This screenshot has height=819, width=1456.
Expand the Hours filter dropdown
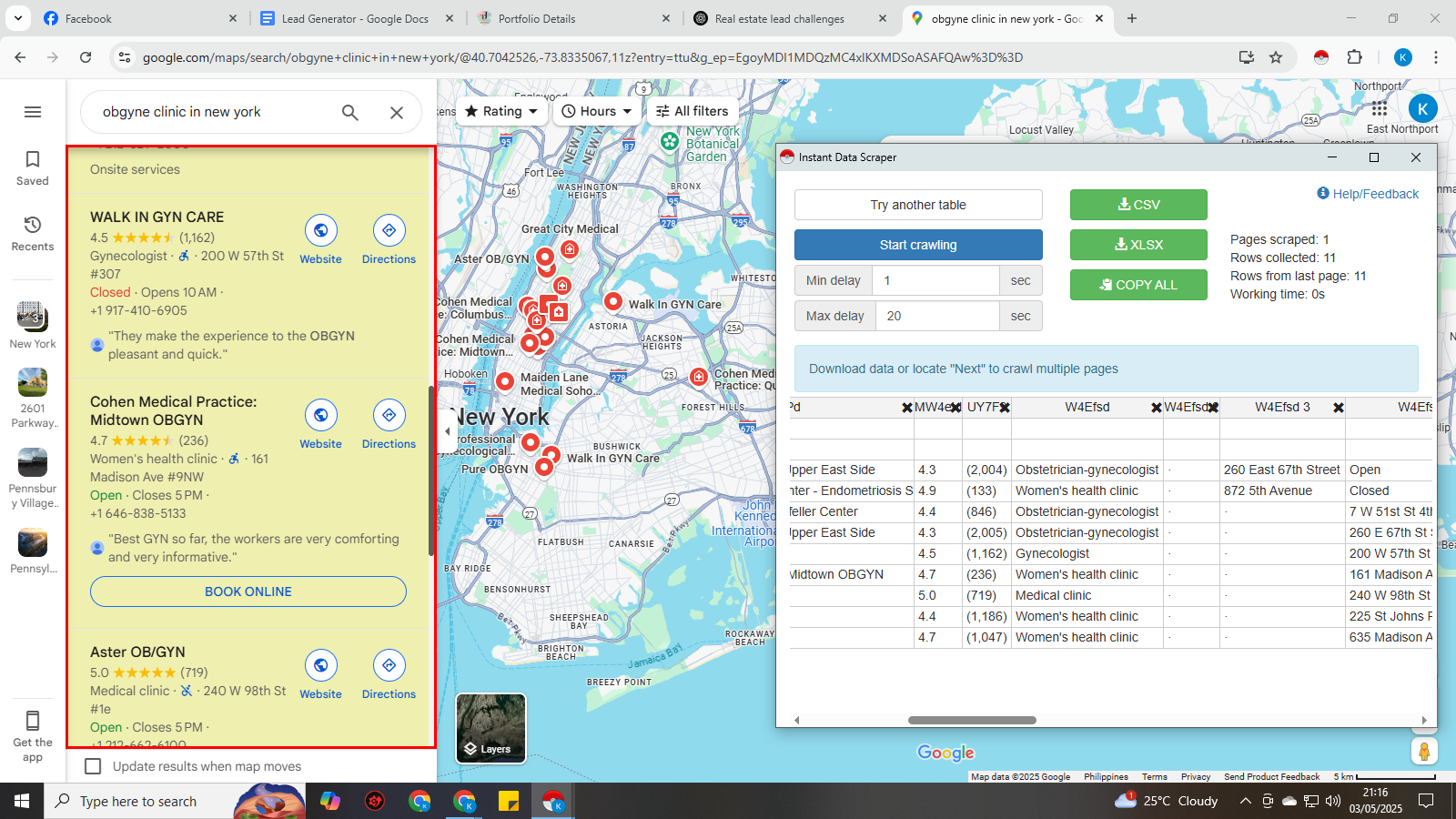[x=597, y=111]
